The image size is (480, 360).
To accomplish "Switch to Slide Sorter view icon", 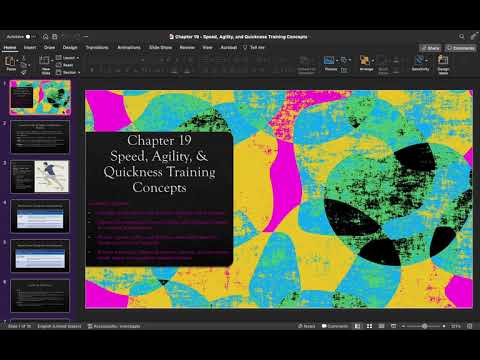I will (x=369, y=326).
